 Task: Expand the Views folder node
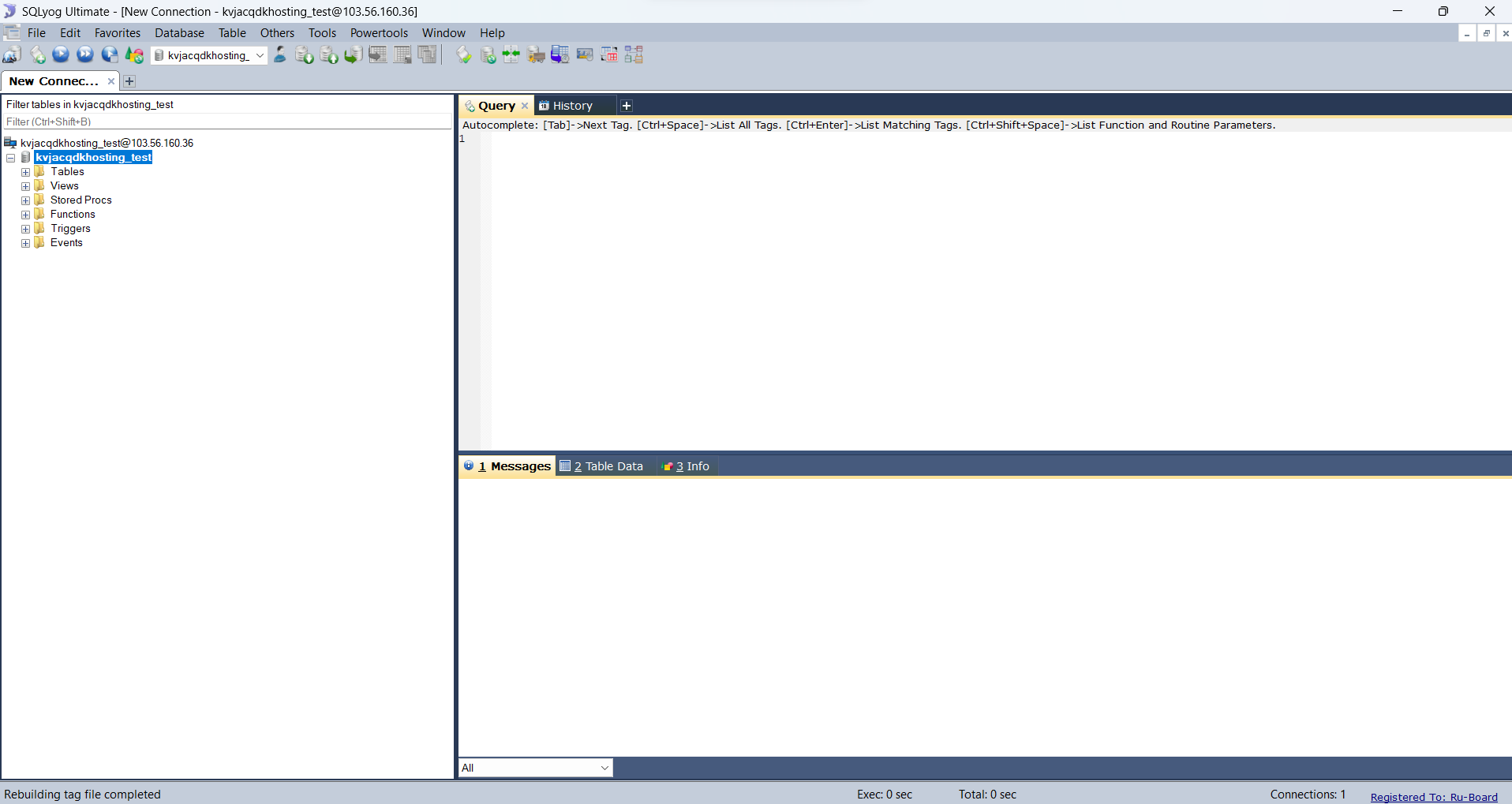pyautogui.click(x=25, y=187)
